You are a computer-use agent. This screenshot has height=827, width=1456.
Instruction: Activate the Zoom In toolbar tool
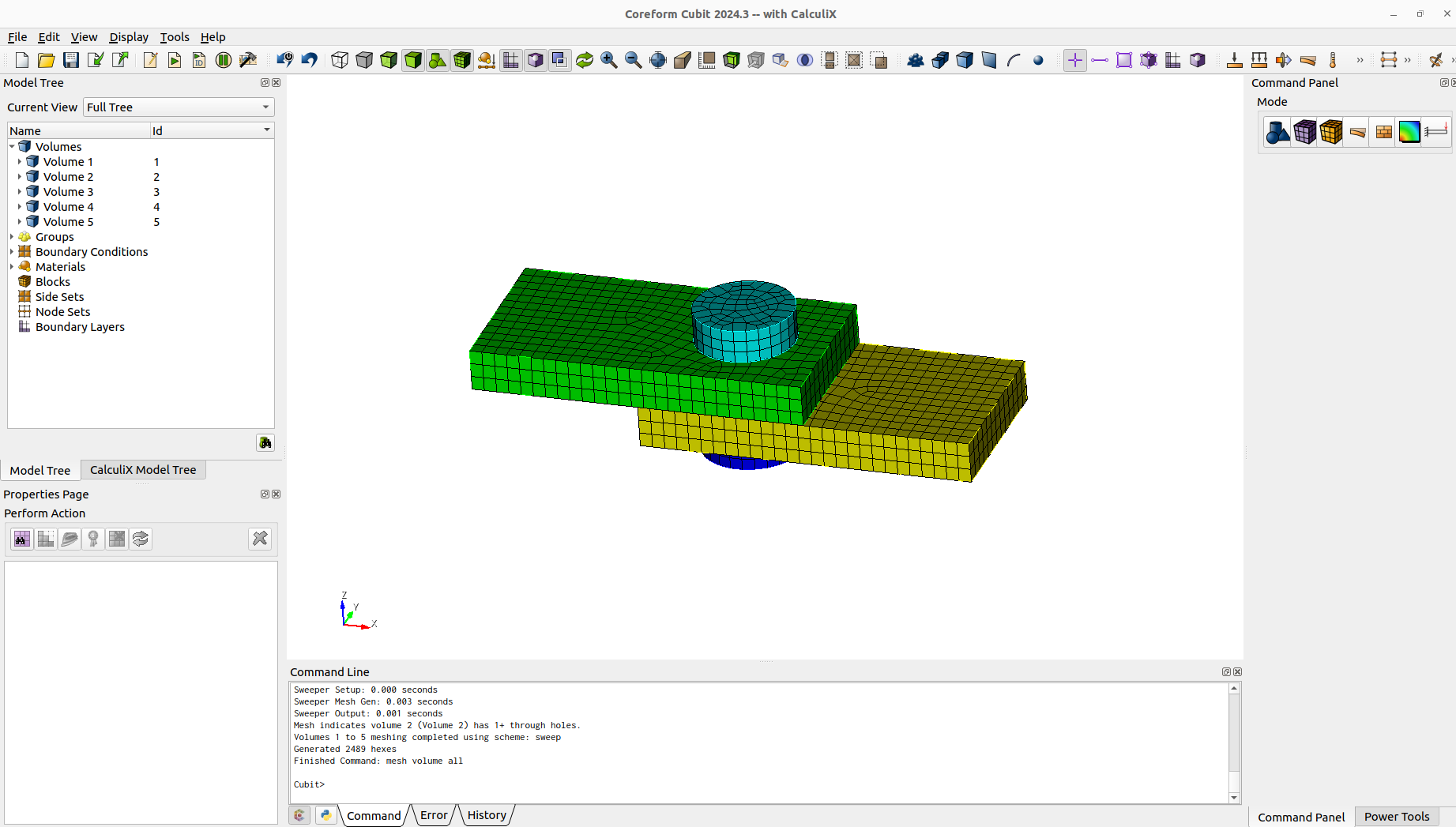point(609,60)
